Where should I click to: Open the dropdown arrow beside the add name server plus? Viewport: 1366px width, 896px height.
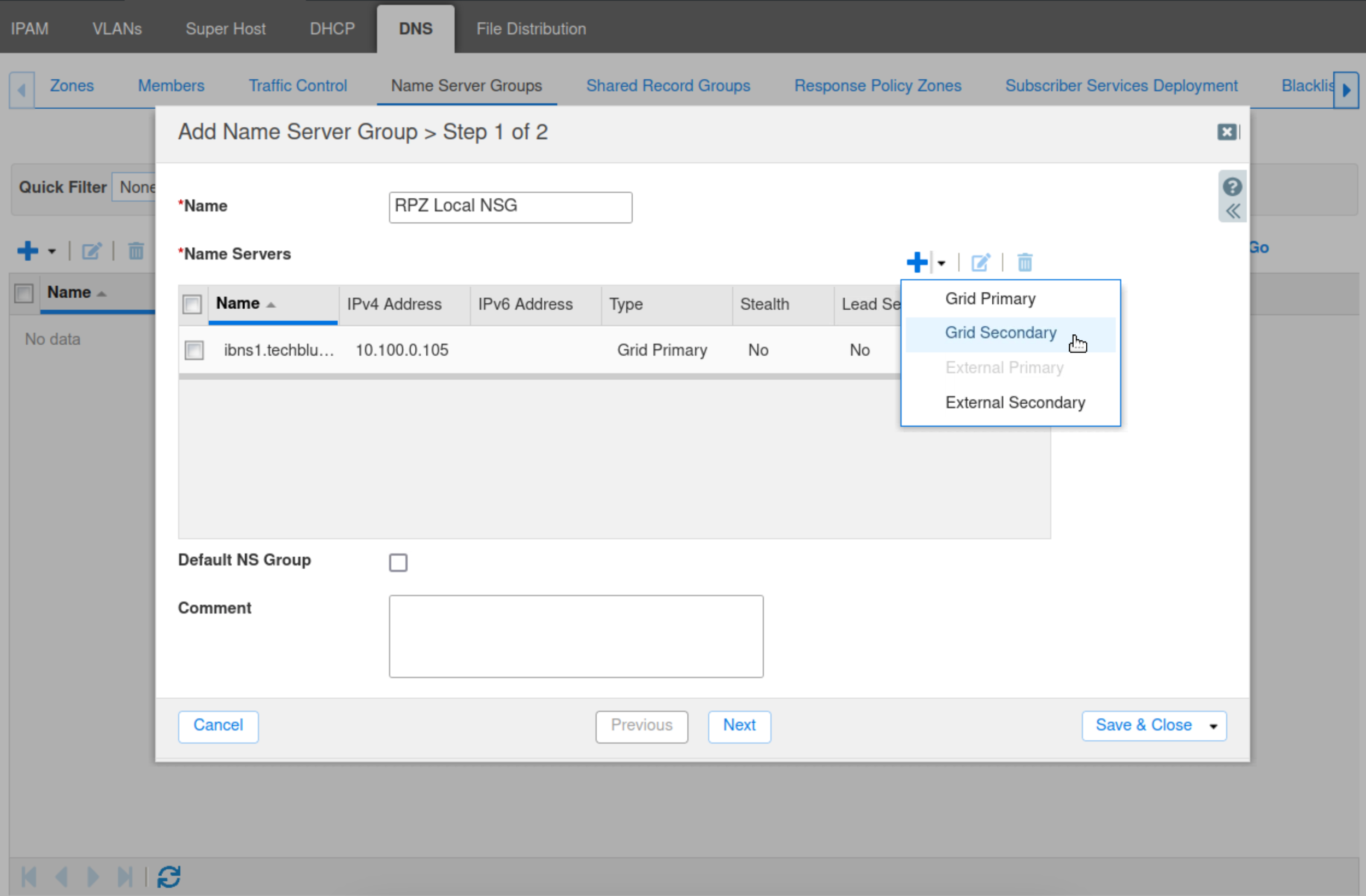click(941, 263)
